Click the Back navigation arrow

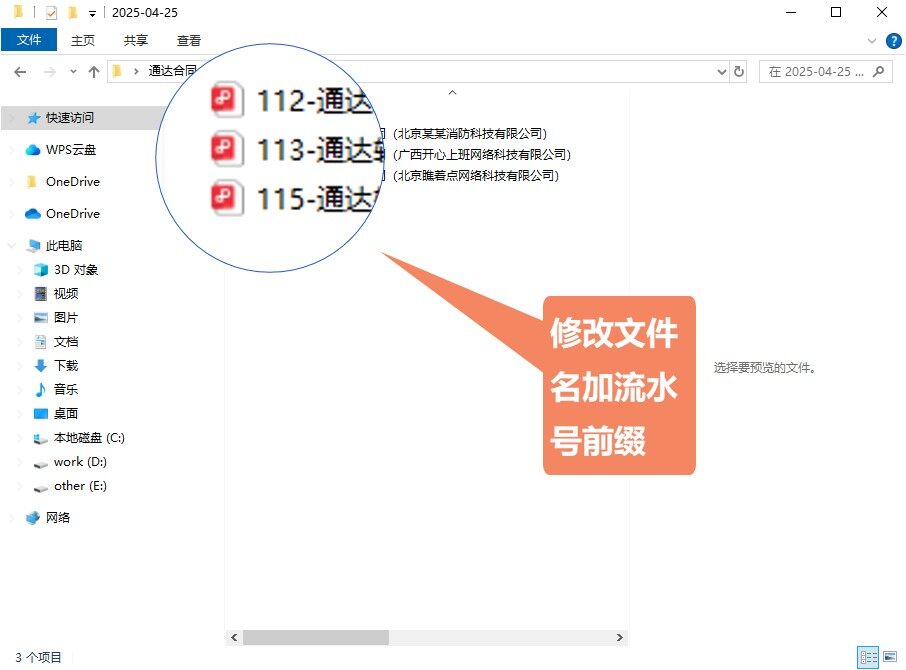[19, 72]
